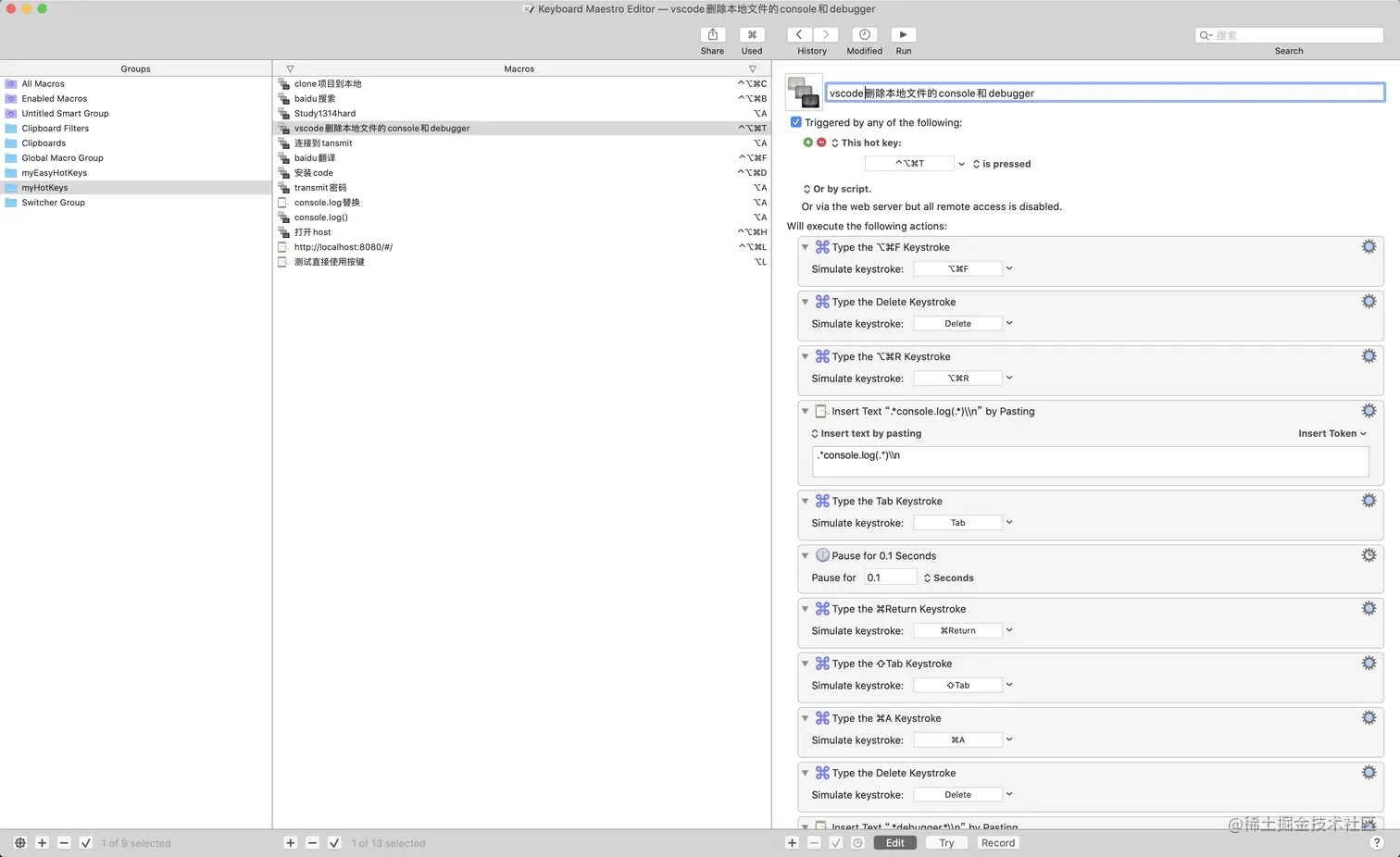The image size is (1400, 857).
Task: Open gear menu for Type the ⌘A Keystroke action
Action: (x=1369, y=717)
